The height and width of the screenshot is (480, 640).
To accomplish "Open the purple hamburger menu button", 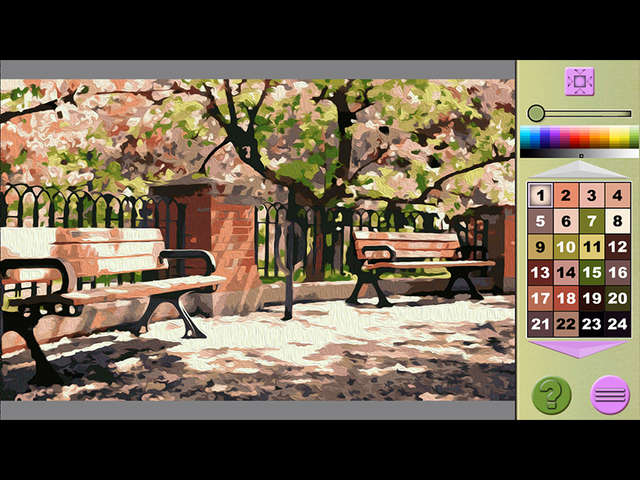I will point(609,394).
